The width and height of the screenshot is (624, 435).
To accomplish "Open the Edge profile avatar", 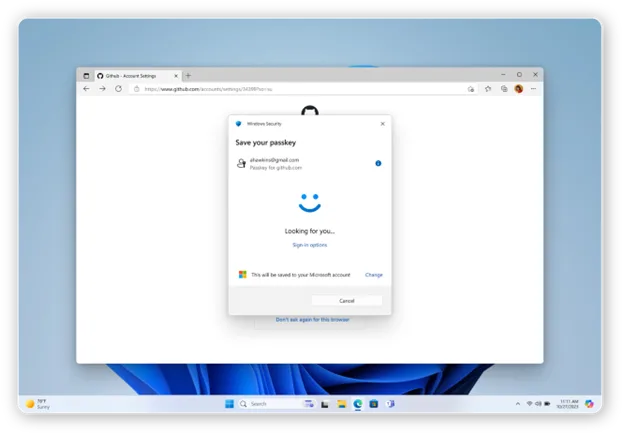I will point(519,89).
